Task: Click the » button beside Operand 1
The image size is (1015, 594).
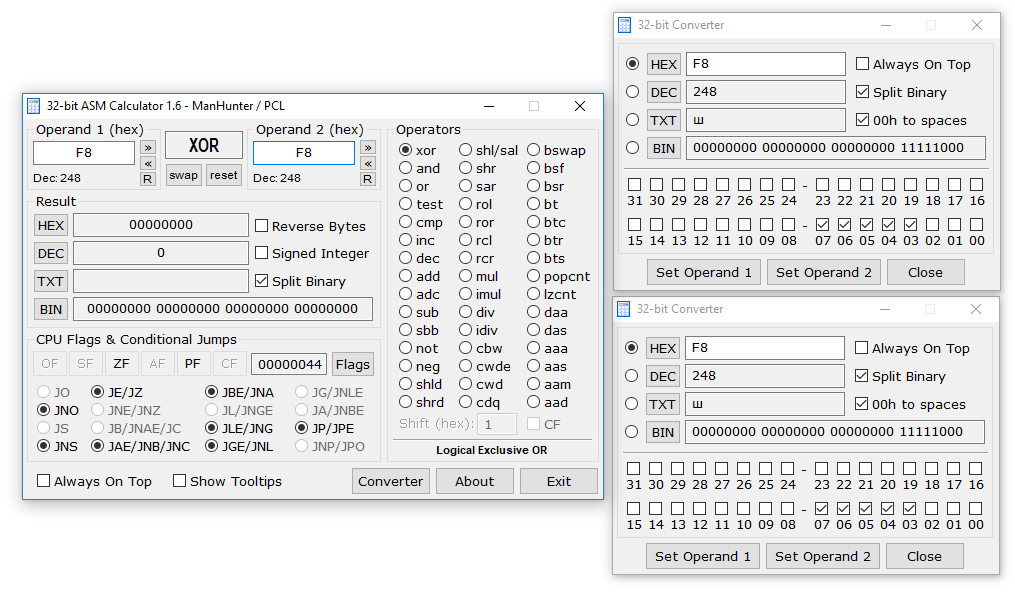Action: 148,147
